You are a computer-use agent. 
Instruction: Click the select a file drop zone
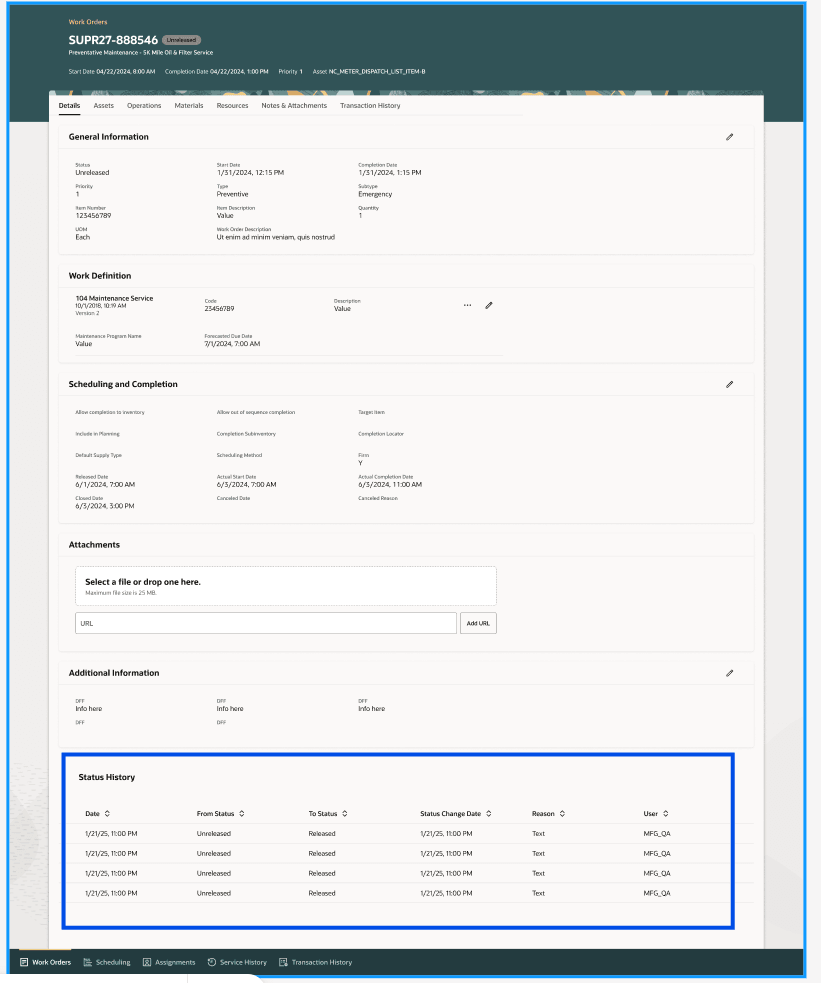click(x=283, y=586)
